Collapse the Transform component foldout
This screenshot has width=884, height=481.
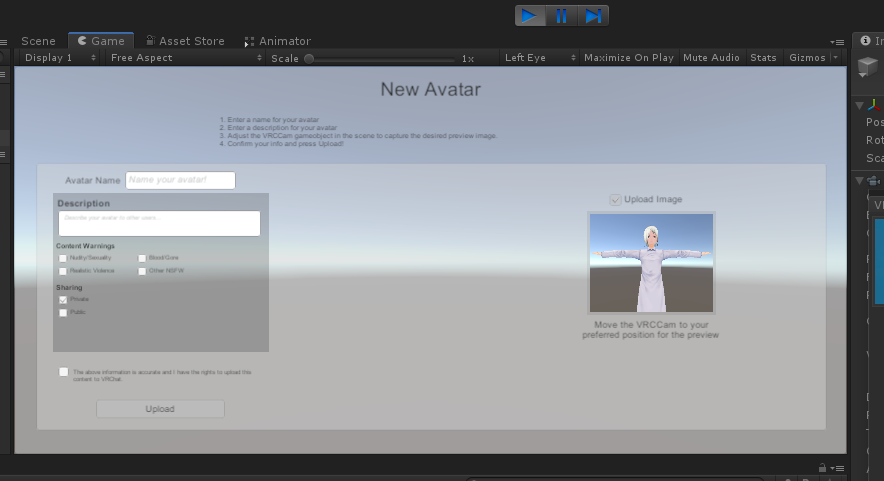[x=859, y=105]
